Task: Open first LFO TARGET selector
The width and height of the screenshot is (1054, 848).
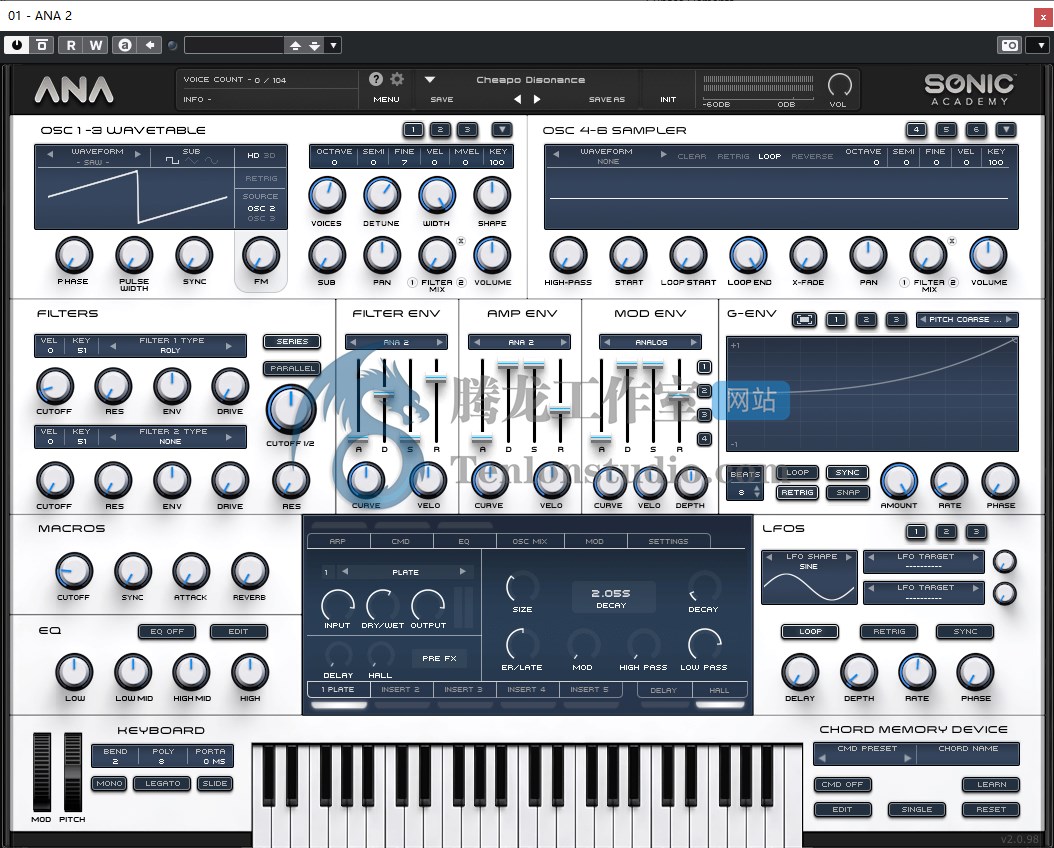Action: pos(924,561)
